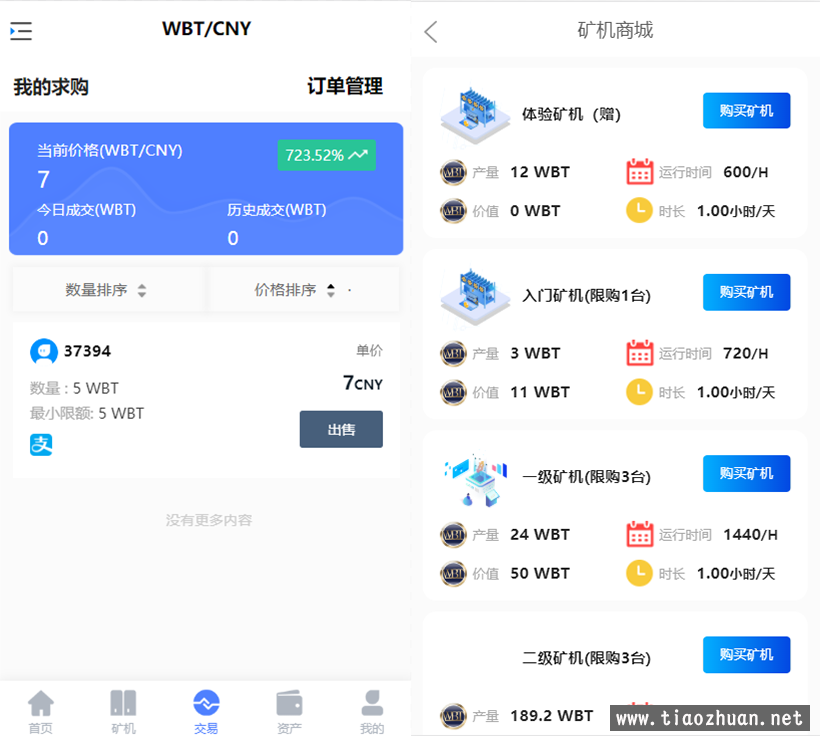Viewport: 820px width, 736px height.
Task: Open 订单管理 tab
Action: 345,86
